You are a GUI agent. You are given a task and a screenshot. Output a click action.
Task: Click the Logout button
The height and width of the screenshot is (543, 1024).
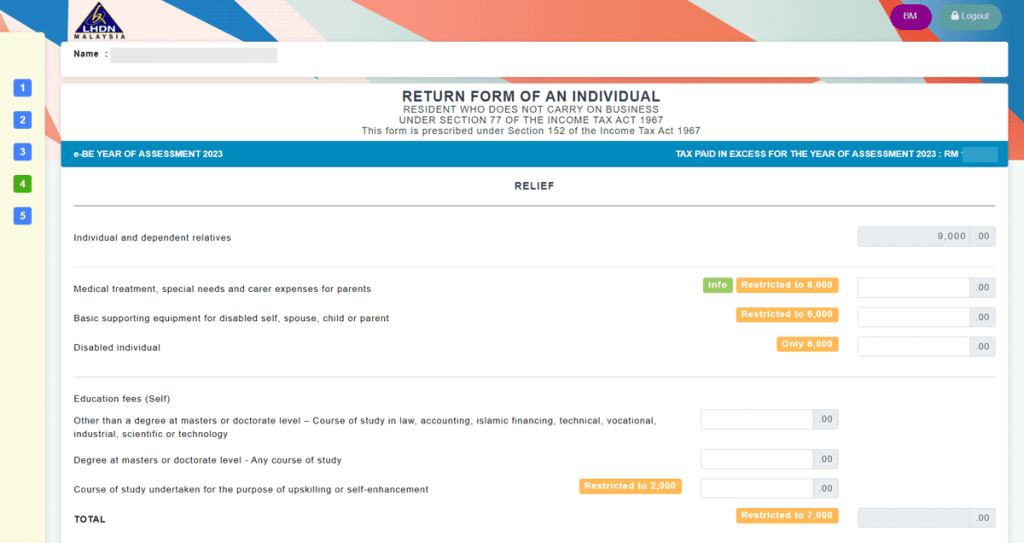coord(969,17)
